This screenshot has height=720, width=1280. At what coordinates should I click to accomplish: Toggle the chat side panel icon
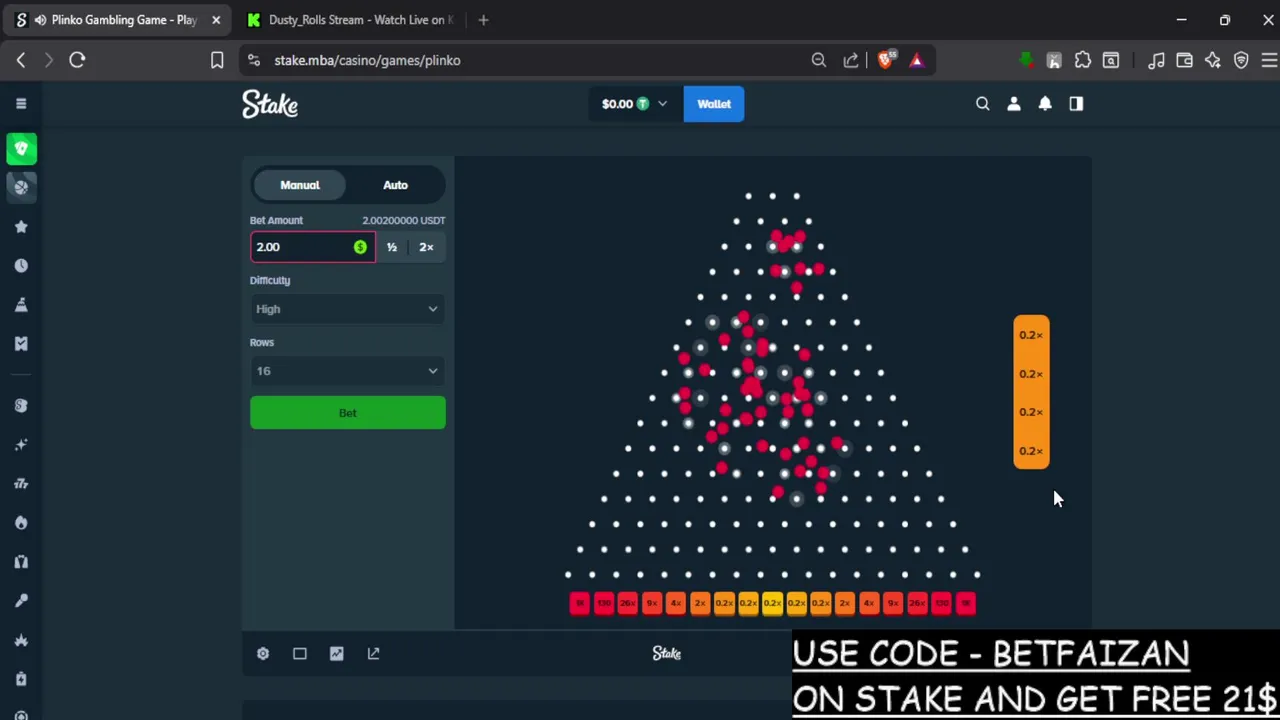[x=1076, y=104]
